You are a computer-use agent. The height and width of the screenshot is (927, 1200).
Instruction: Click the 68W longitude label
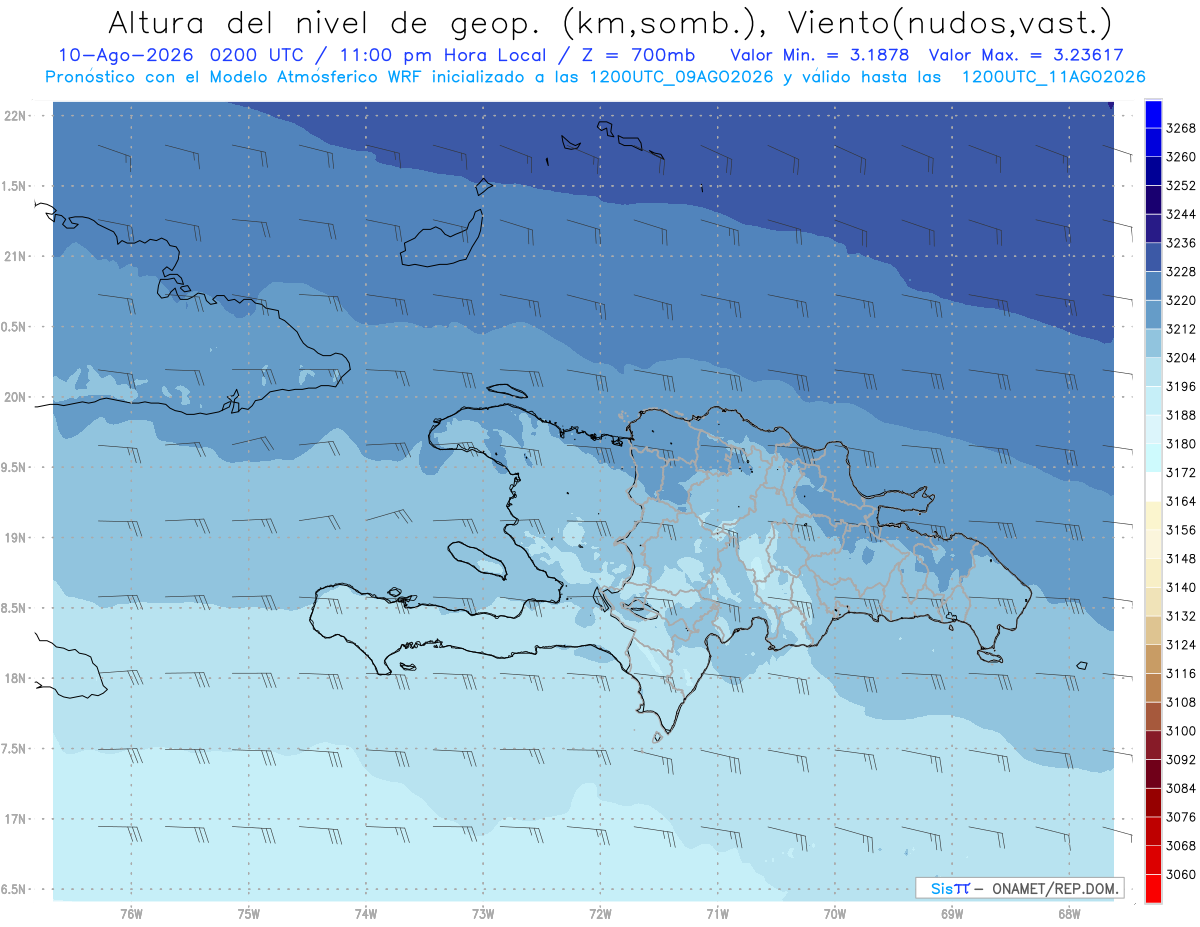point(1069,913)
